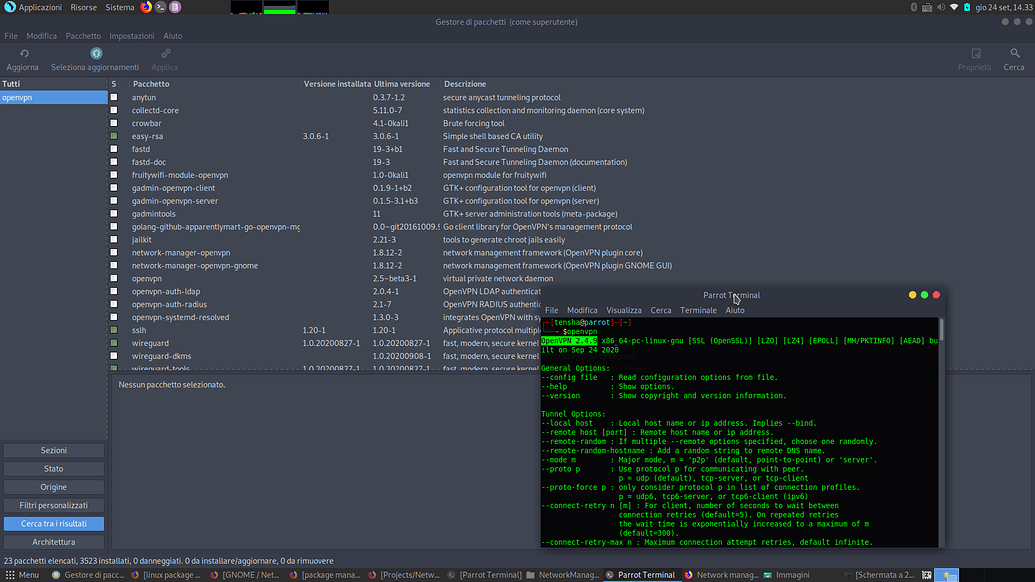
Task: Toggle the status checkbox for anytun
Action: coord(114,97)
